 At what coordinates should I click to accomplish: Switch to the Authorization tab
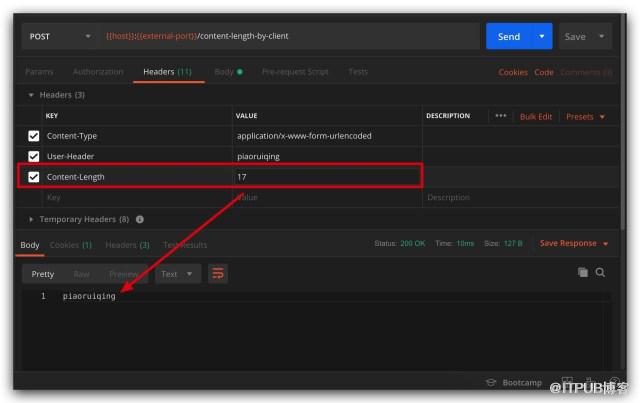(x=98, y=72)
